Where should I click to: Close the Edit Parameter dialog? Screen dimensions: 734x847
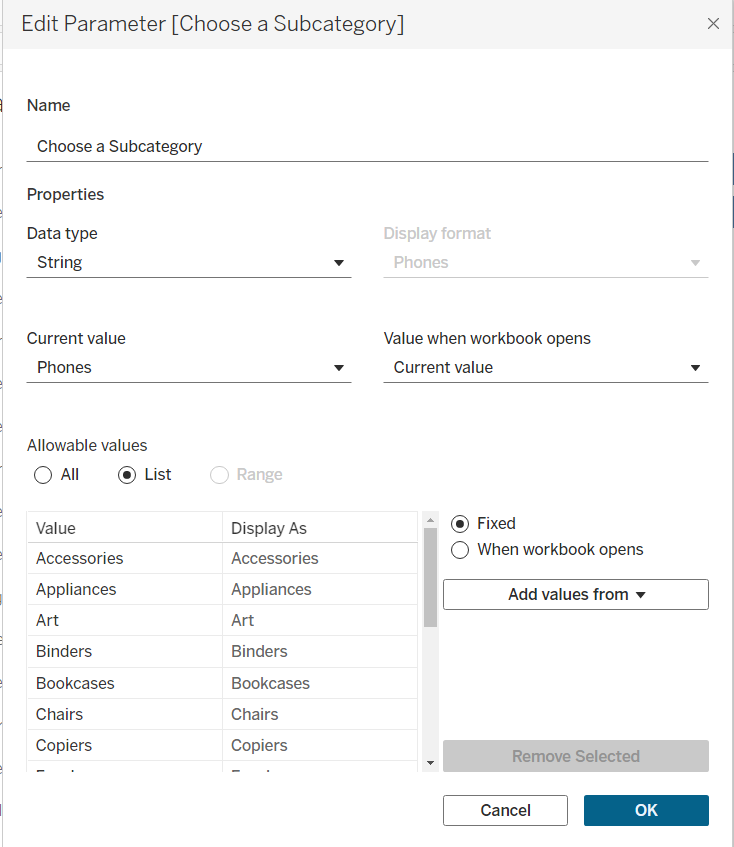click(713, 24)
